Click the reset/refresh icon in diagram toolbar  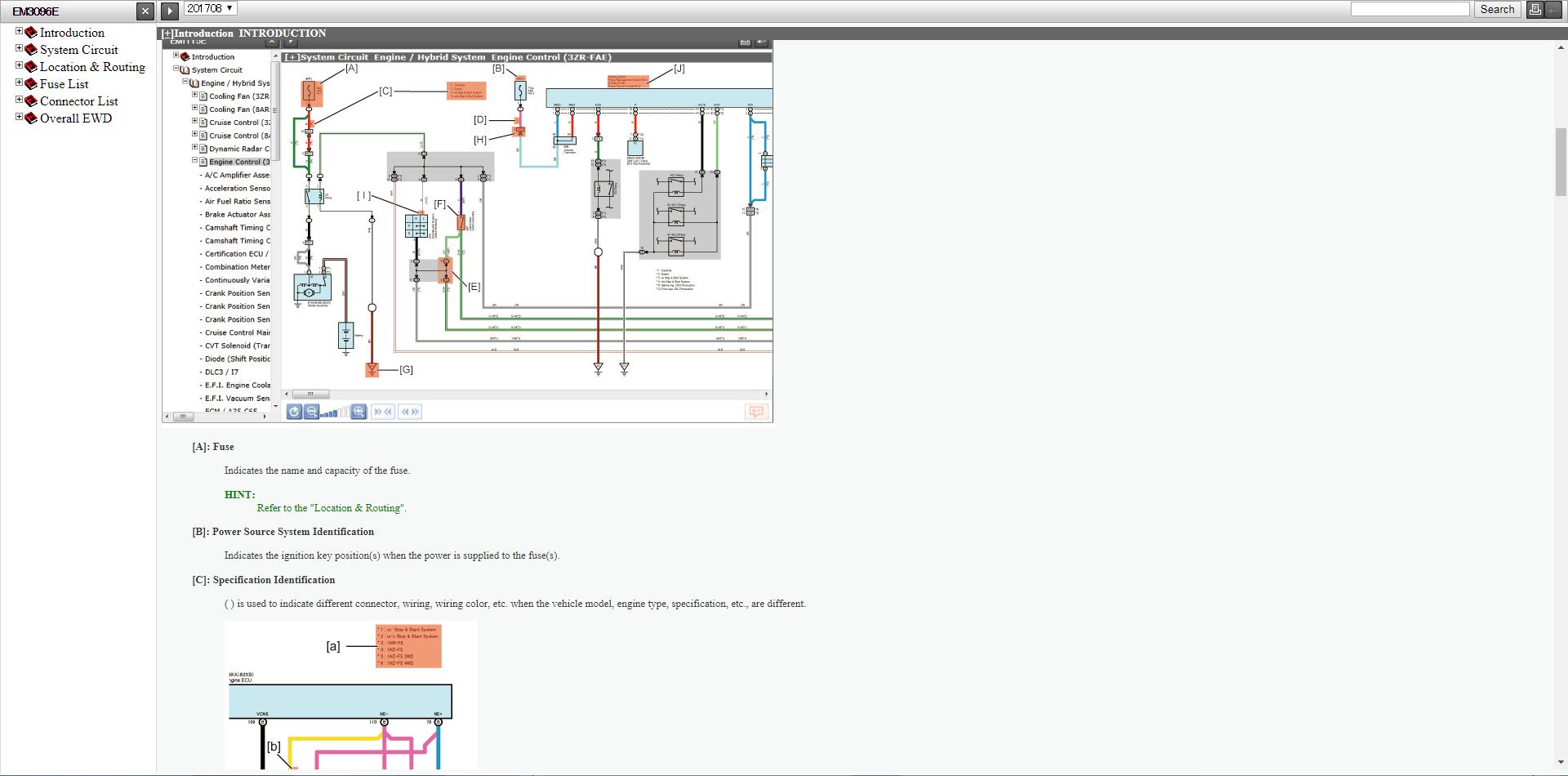click(x=294, y=412)
